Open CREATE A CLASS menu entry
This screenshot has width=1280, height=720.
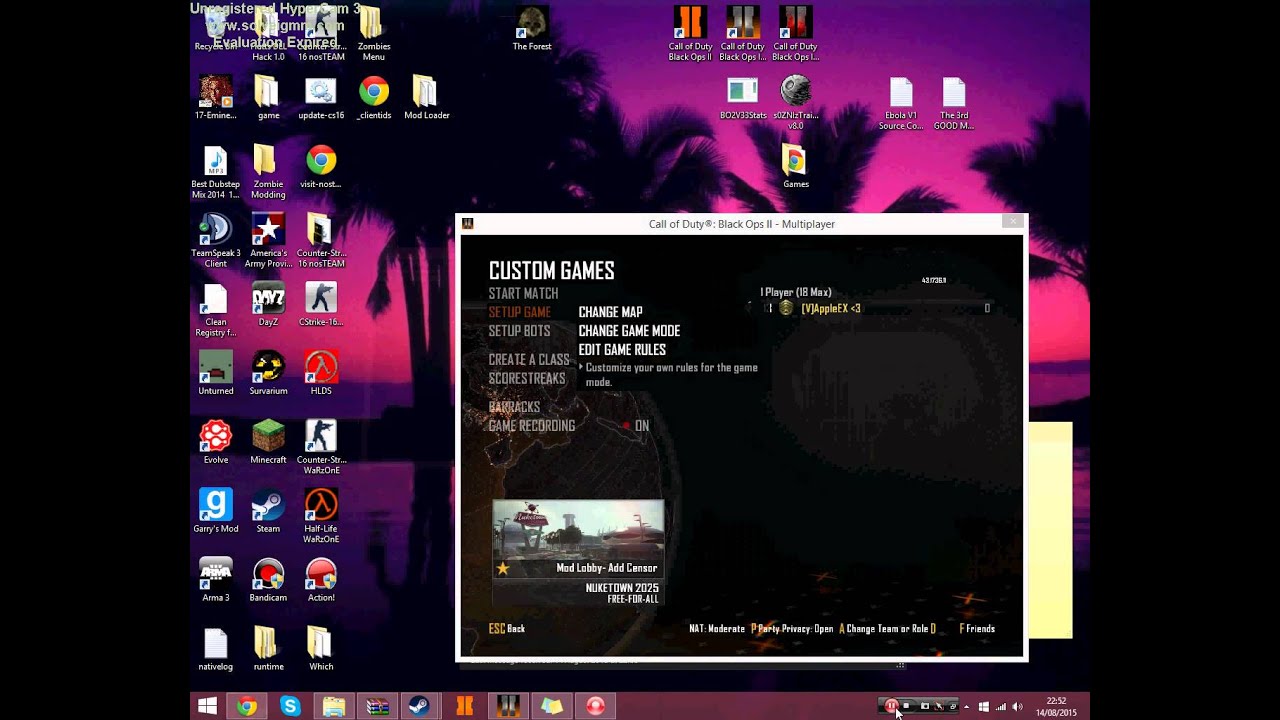528,359
